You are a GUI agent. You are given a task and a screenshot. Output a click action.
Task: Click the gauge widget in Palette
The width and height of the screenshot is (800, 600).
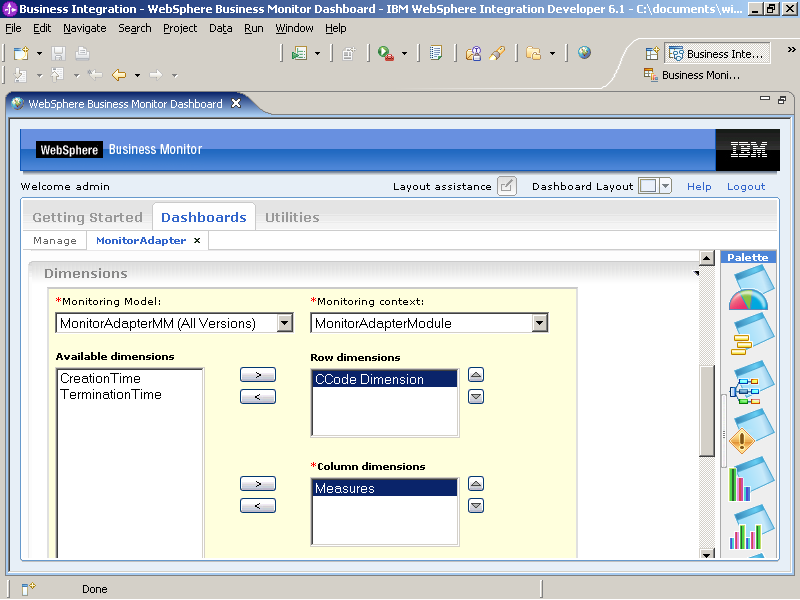click(x=750, y=289)
